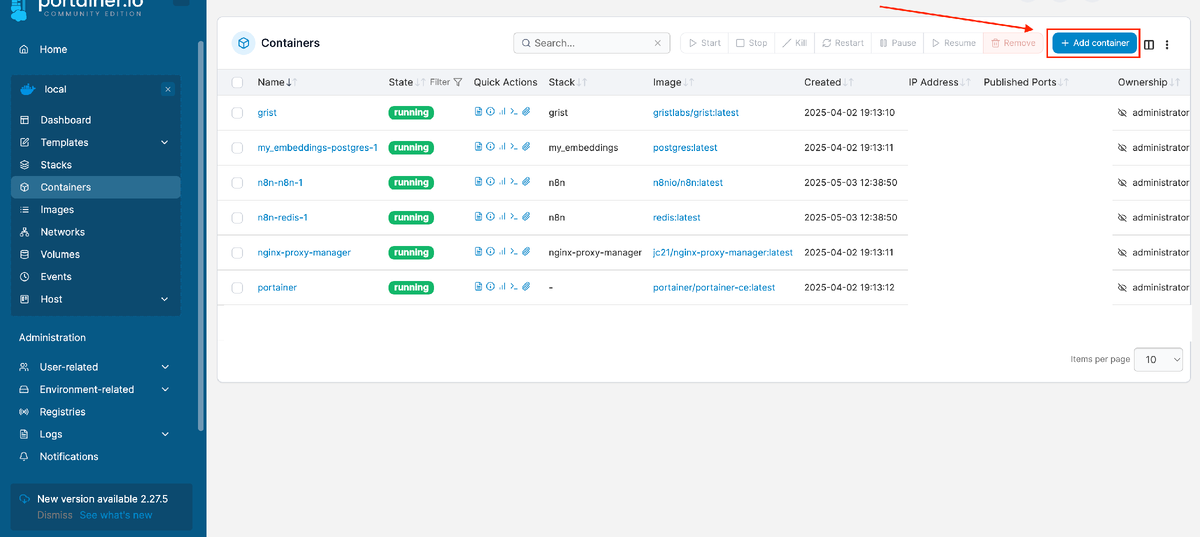
Task: Open the Items per page dropdown
Action: click(x=1159, y=359)
